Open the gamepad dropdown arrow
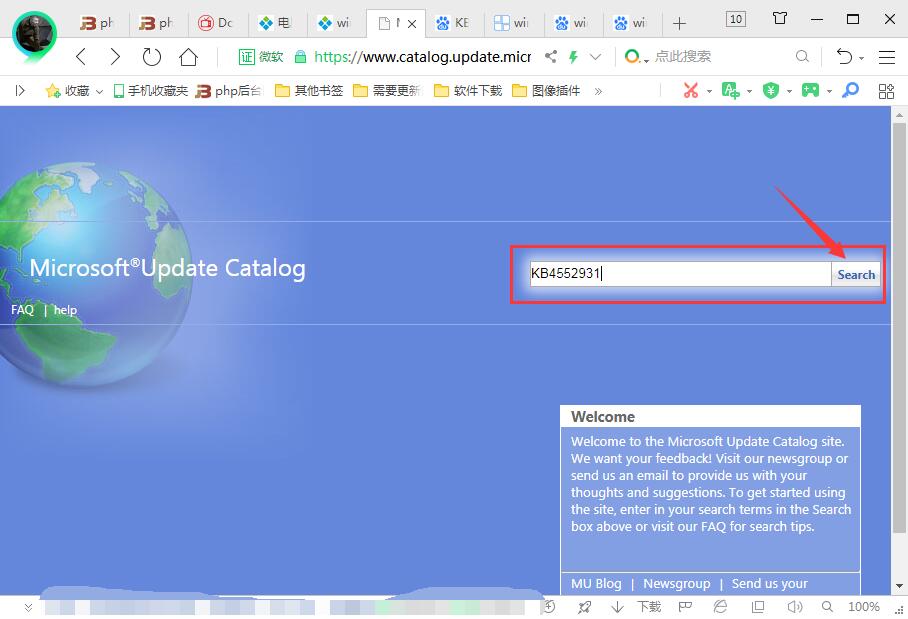 [829, 91]
